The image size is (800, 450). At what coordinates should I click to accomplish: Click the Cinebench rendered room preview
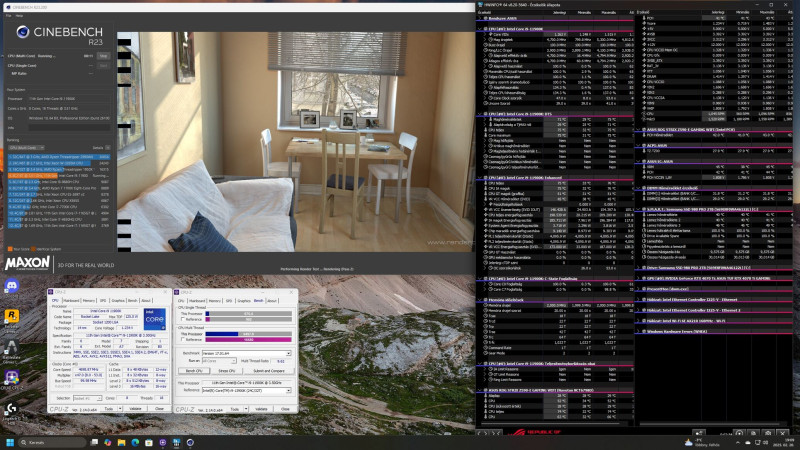point(296,142)
